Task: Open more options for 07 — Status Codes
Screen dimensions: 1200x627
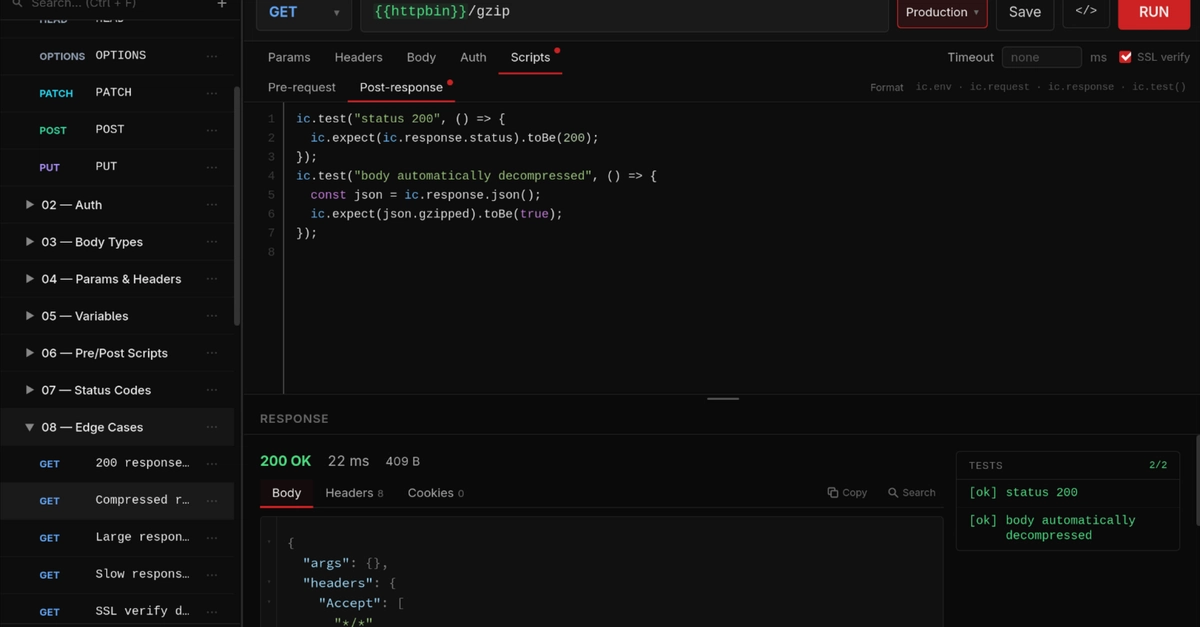Action: [x=212, y=390]
